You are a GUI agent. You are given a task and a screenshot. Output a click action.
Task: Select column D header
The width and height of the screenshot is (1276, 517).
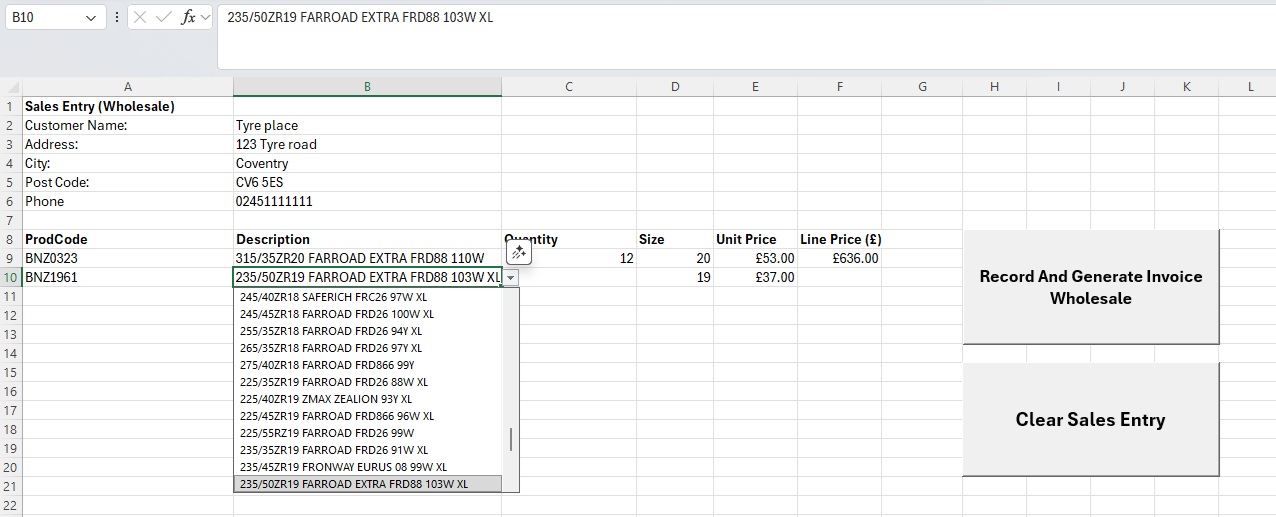[675, 87]
